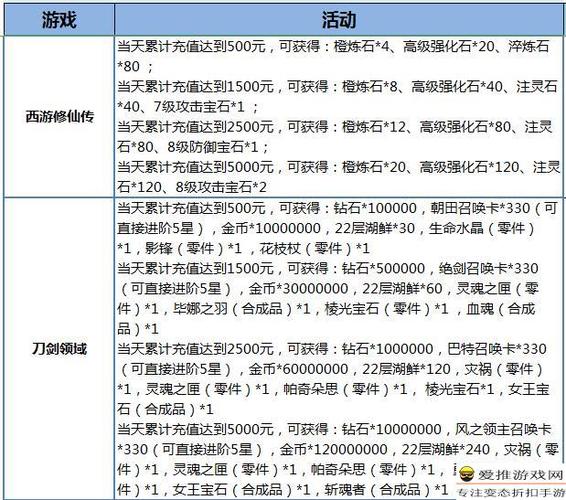Select the '刀剑领域' game name cell
The width and height of the screenshot is (566, 500).
click(x=60, y=349)
